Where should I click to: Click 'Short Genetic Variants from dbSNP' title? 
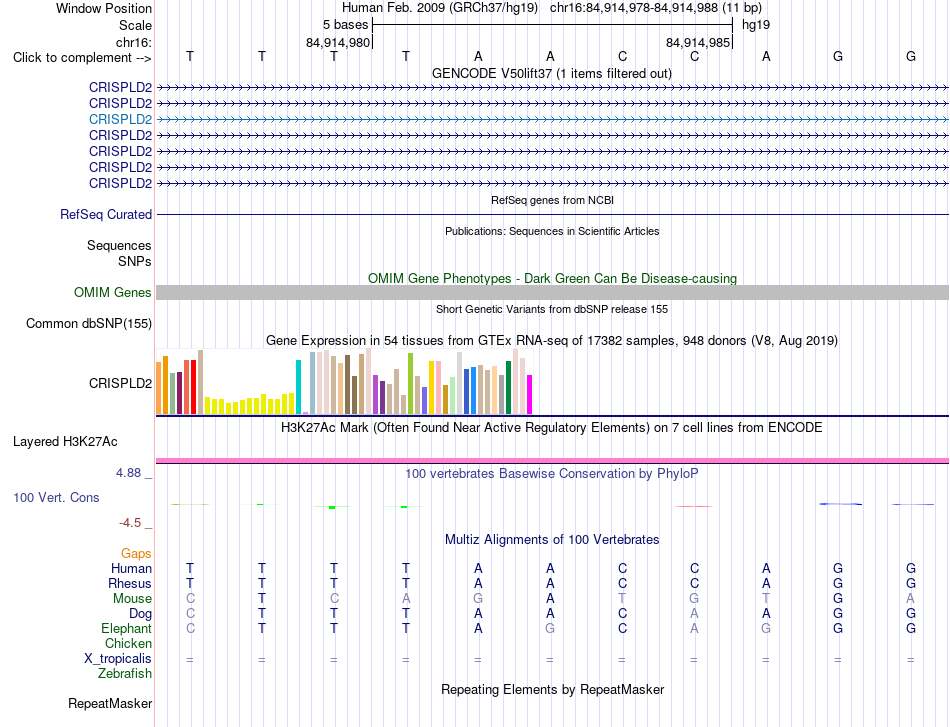click(552, 309)
